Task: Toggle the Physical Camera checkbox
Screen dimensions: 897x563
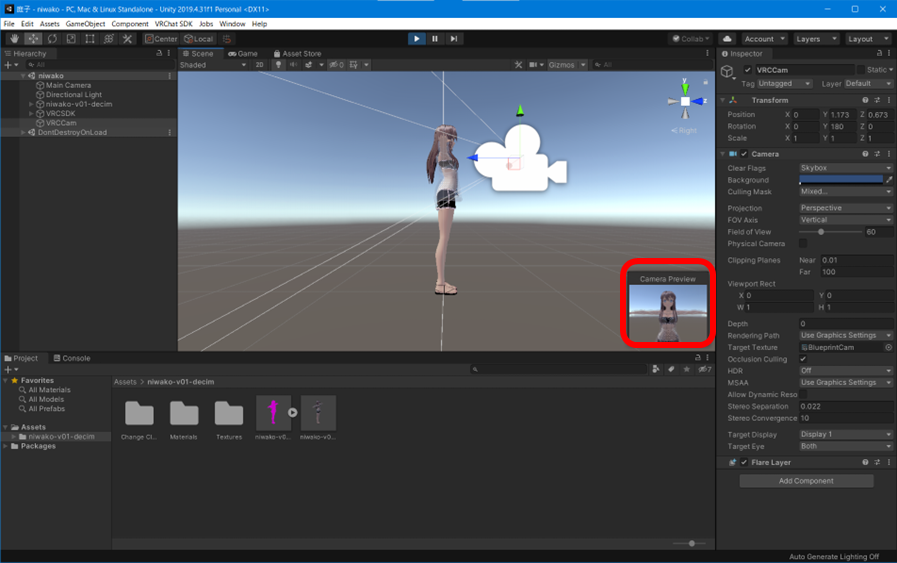Action: pos(803,243)
